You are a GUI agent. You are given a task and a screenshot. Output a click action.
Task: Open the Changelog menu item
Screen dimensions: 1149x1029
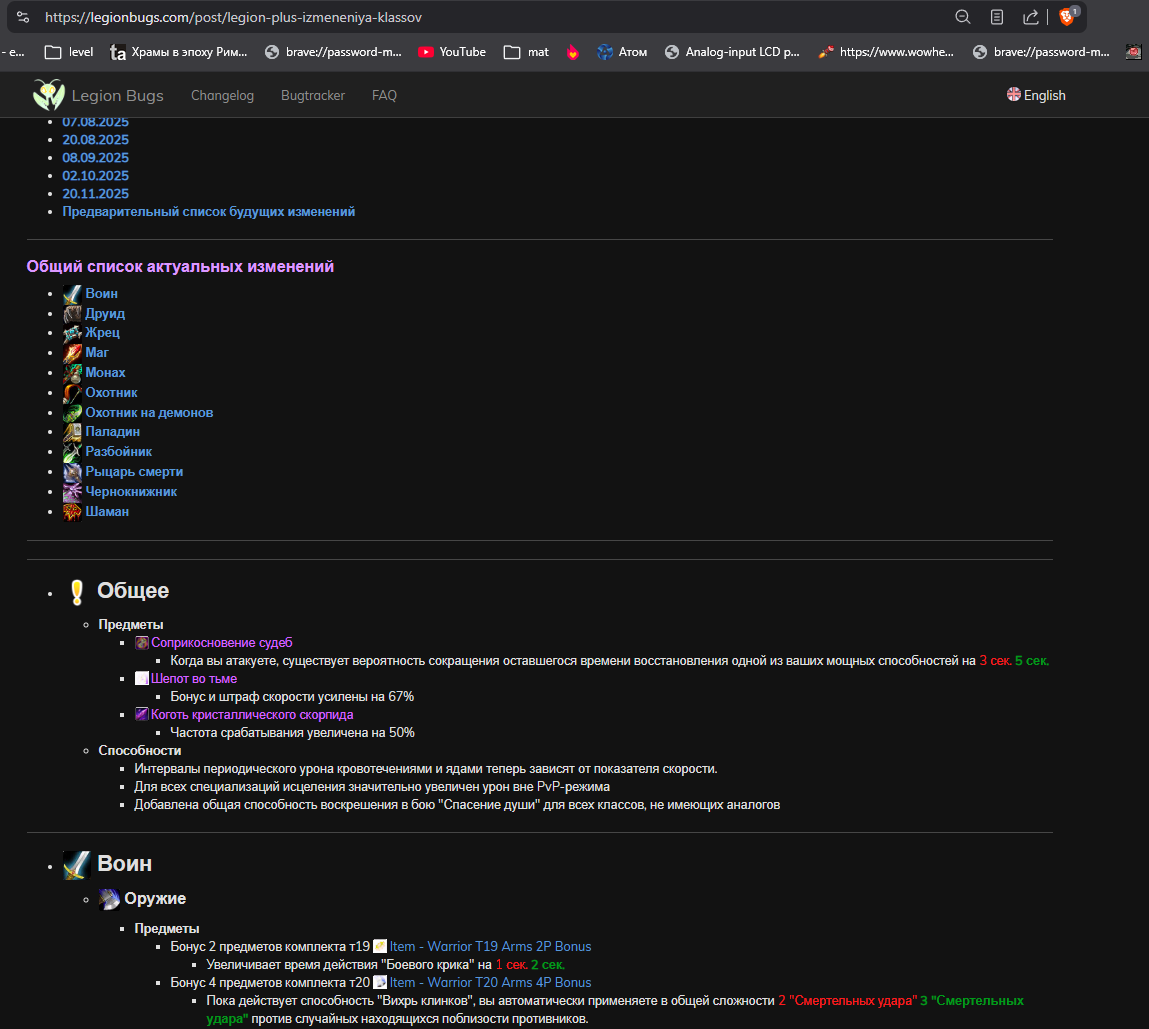click(x=222, y=95)
